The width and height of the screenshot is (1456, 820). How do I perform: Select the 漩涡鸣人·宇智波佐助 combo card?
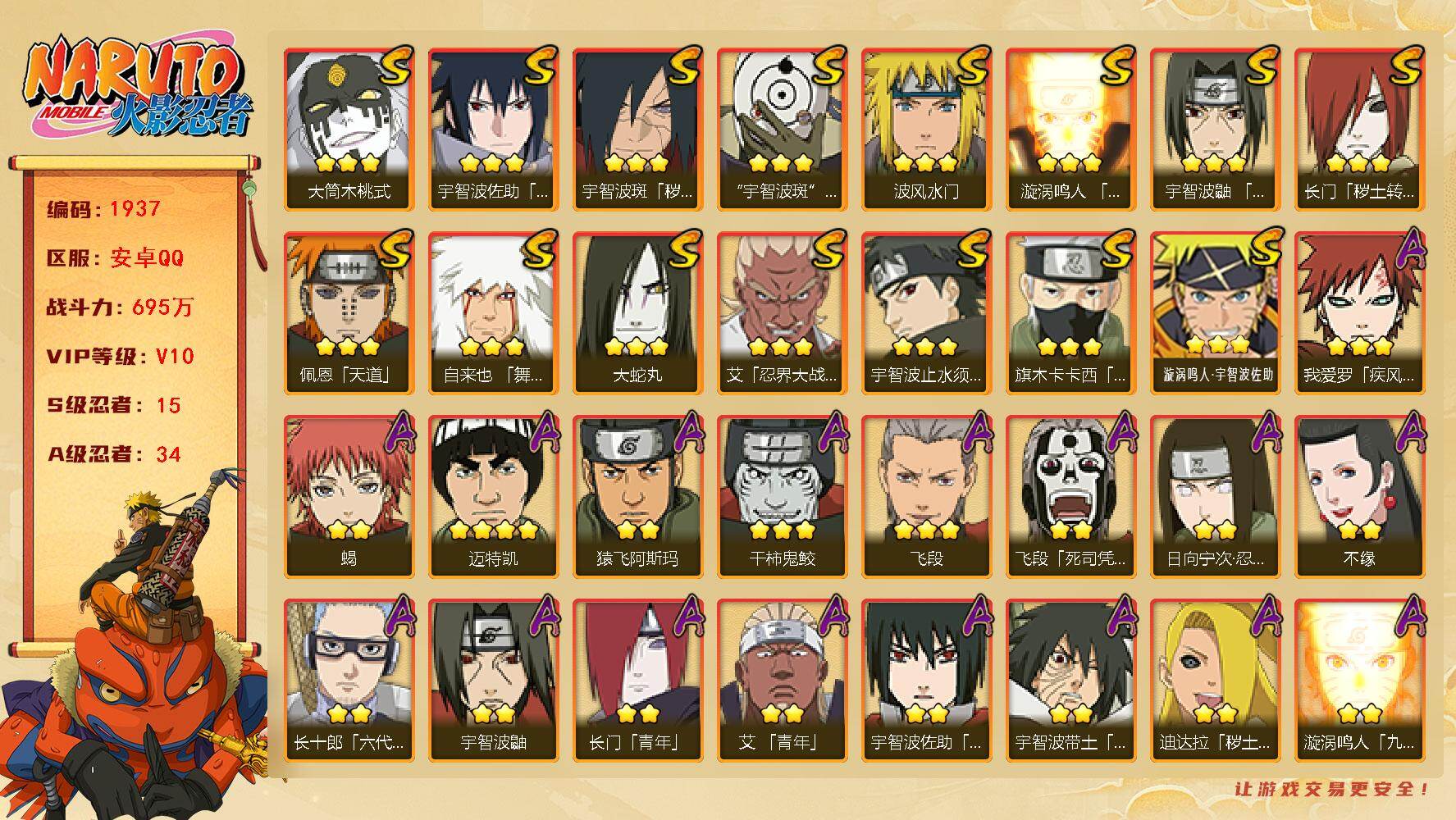tap(1215, 313)
